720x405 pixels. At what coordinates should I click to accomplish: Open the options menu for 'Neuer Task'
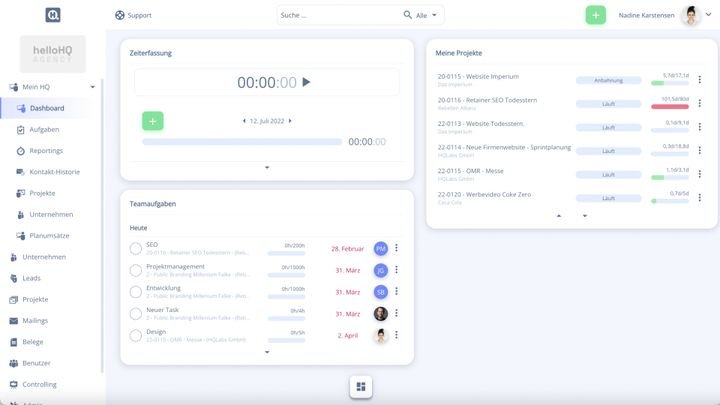pos(396,313)
